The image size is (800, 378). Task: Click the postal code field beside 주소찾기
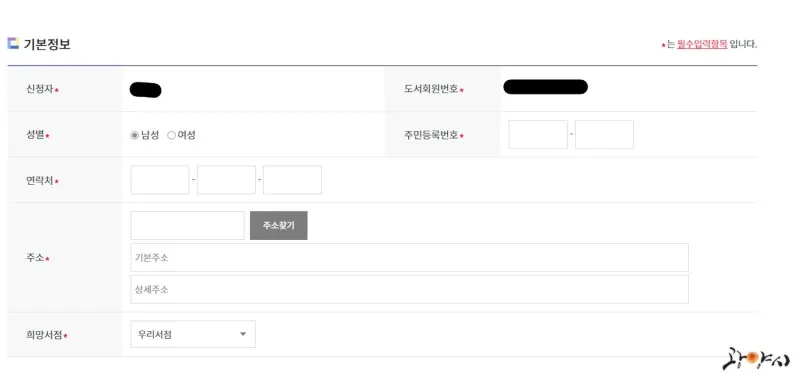[x=188, y=225]
